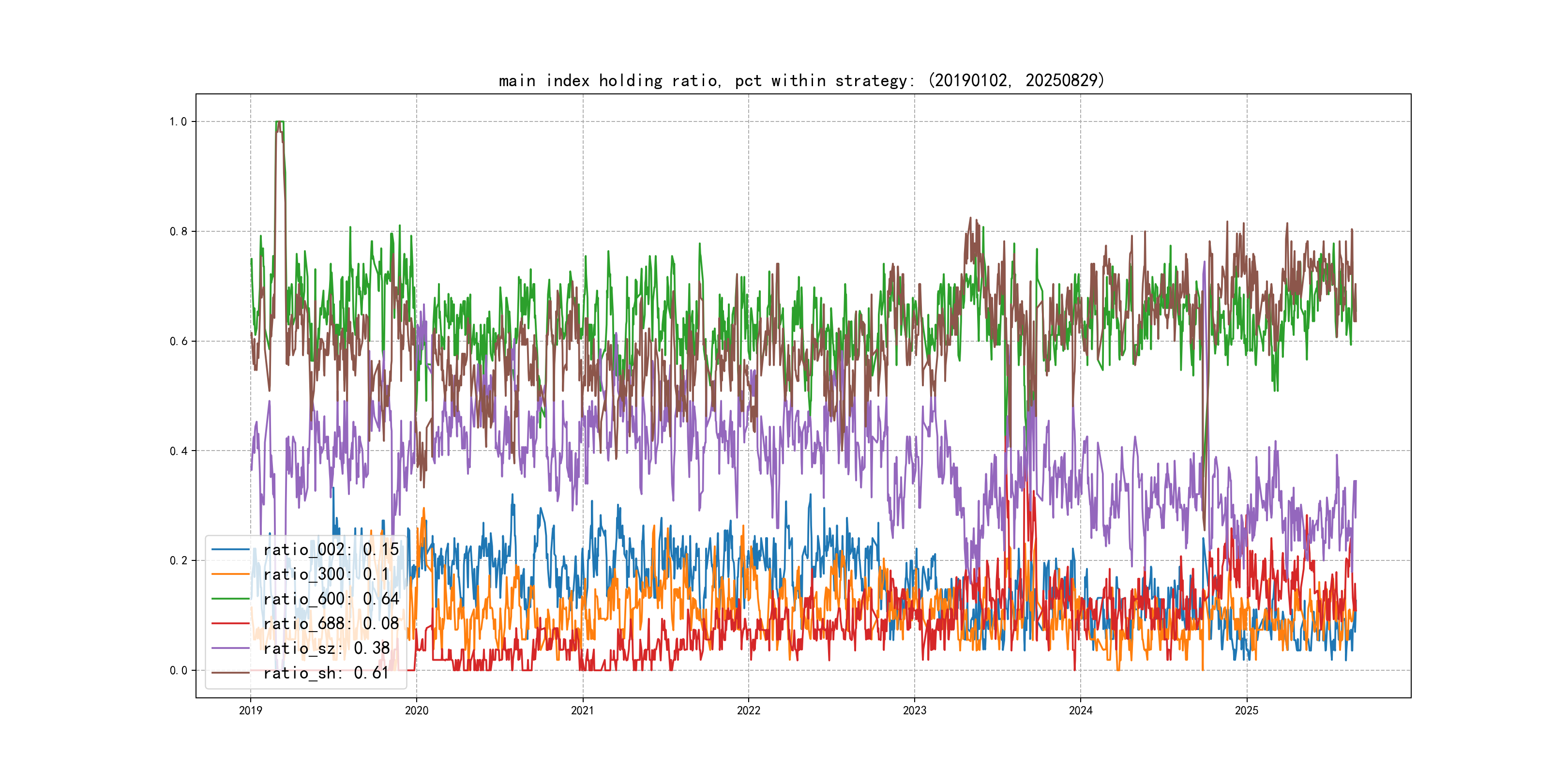The image size is (1568, 784).
Task: Click the red ratio_688 legend line swatch
Action: (x=231, y=623)
